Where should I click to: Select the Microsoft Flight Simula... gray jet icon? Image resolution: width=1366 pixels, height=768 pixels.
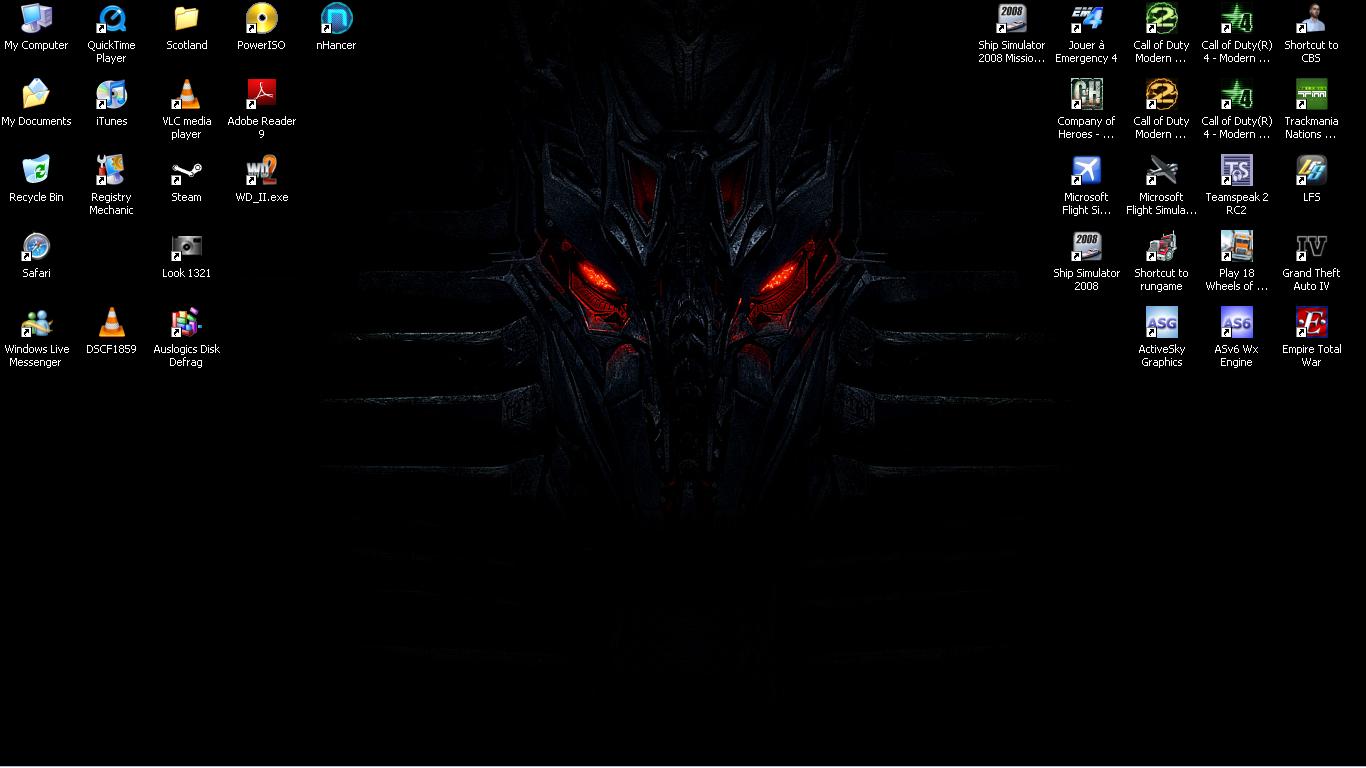point(1161,171)
